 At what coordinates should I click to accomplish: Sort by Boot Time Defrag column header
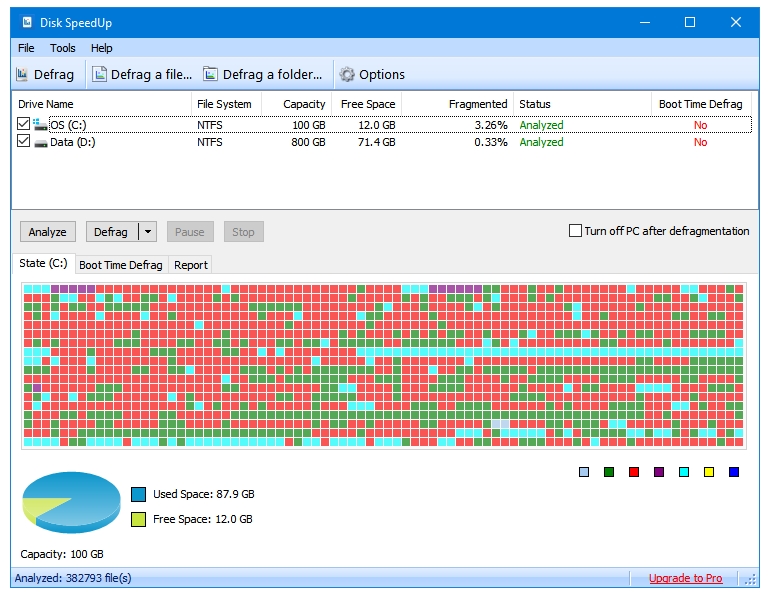pos(701,104)
